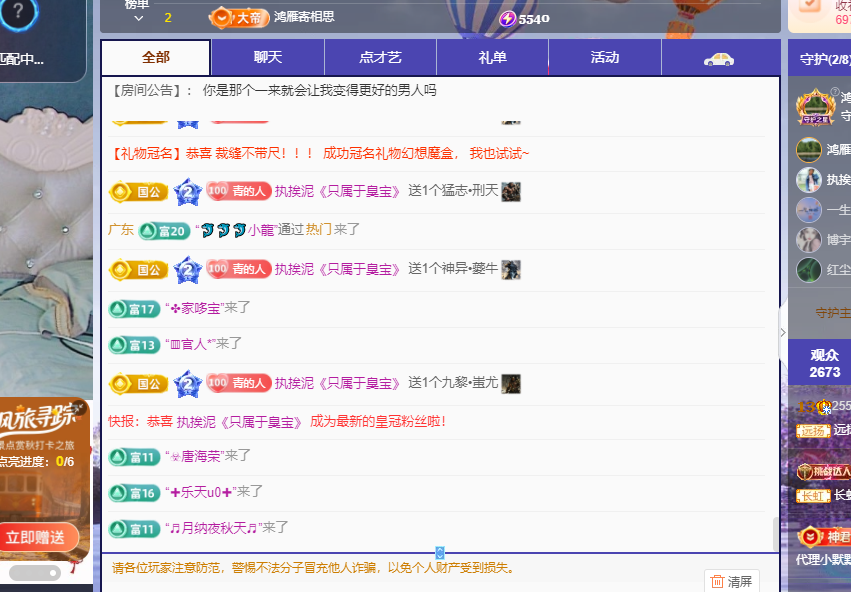The height and width of the screenshot is (592, 851).
Task: Click 裁缝不带尺 gift naming announcement
Action: coord(320,154)
